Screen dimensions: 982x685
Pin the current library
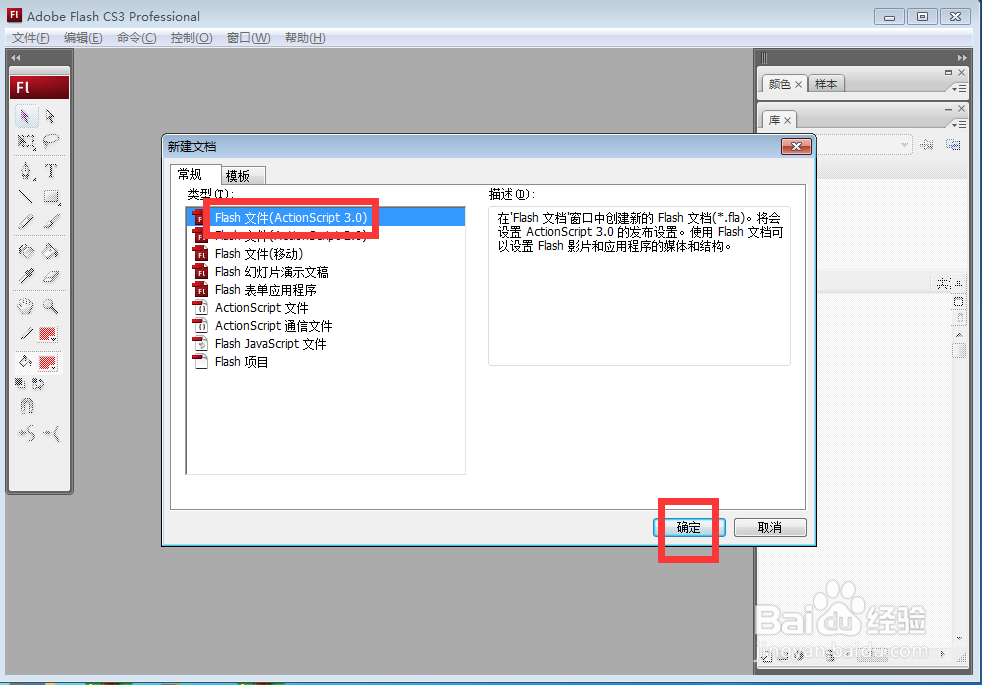point(928,145)
